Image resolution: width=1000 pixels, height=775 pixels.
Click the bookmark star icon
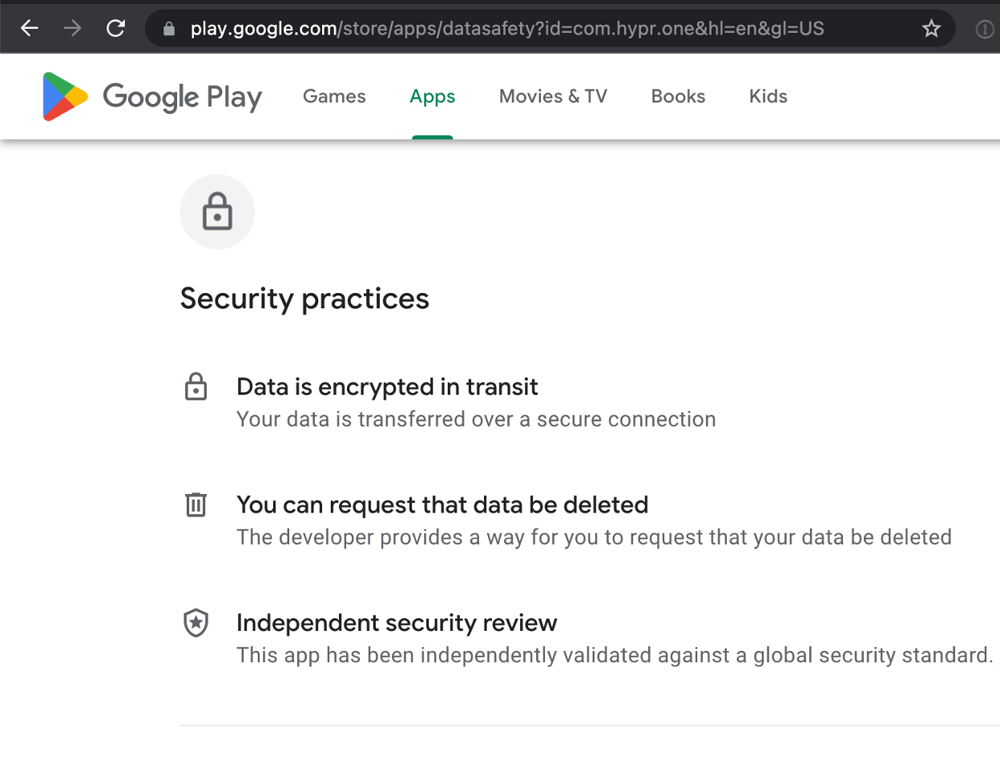(931, 28)
